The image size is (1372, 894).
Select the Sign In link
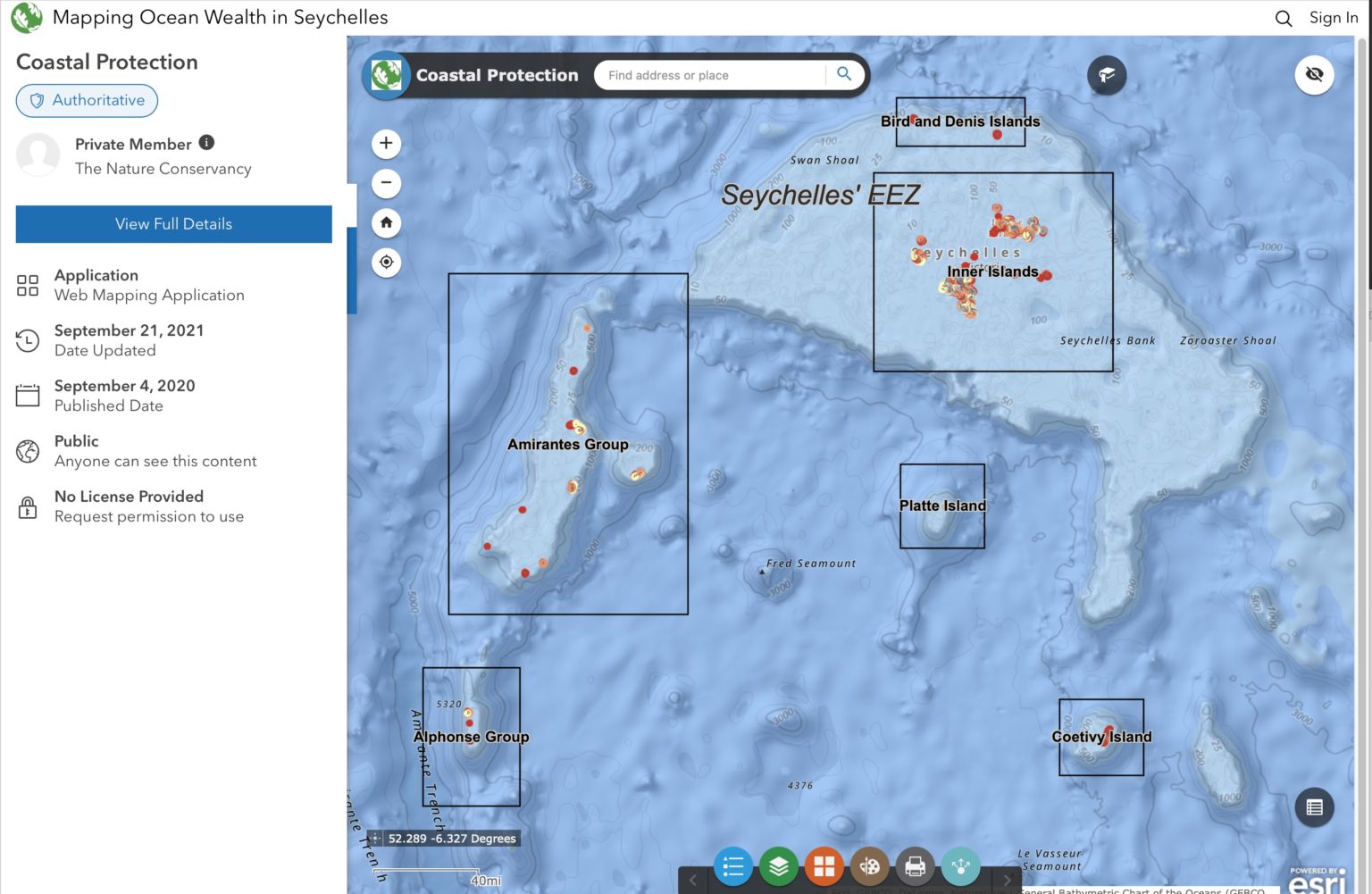1332,17
